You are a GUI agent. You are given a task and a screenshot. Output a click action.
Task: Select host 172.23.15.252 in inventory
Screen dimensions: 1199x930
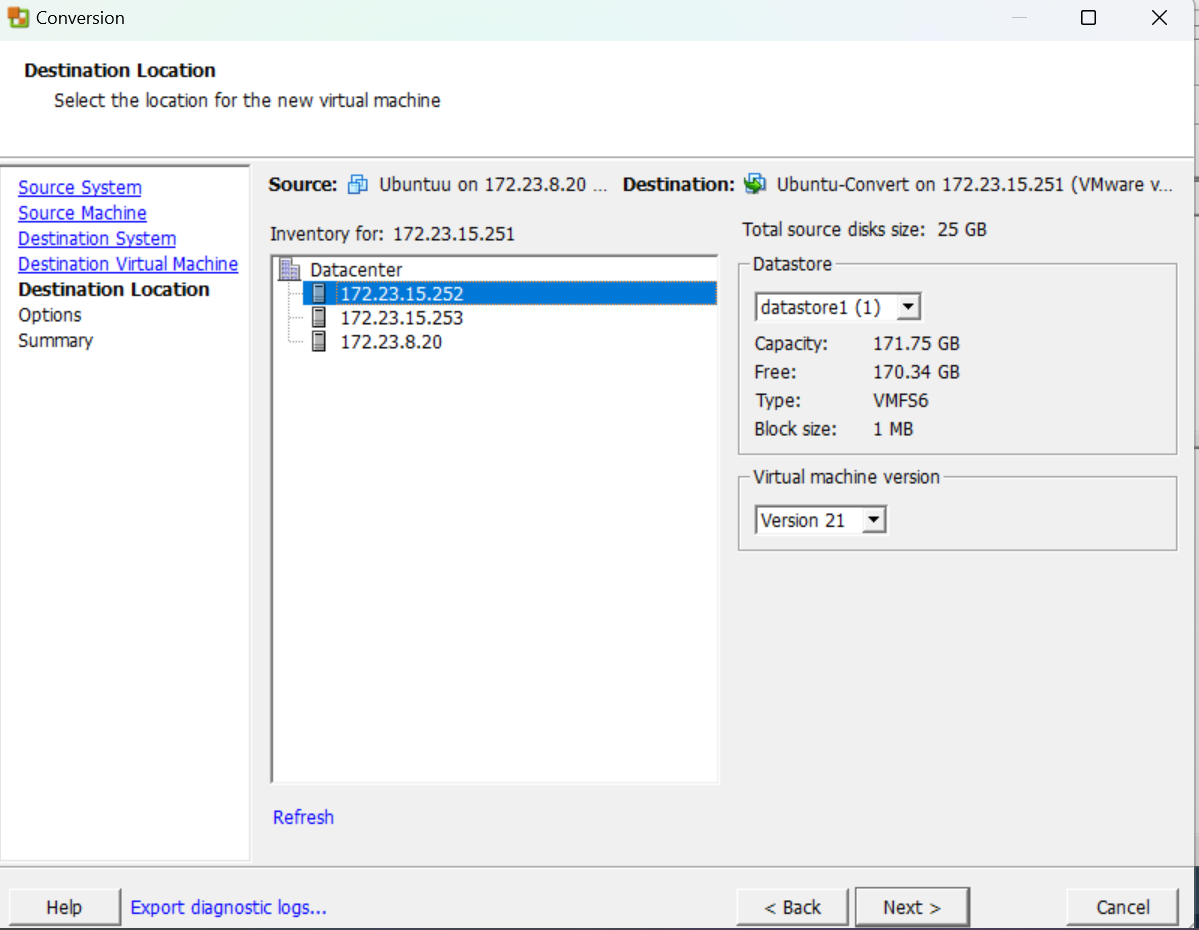509,294
